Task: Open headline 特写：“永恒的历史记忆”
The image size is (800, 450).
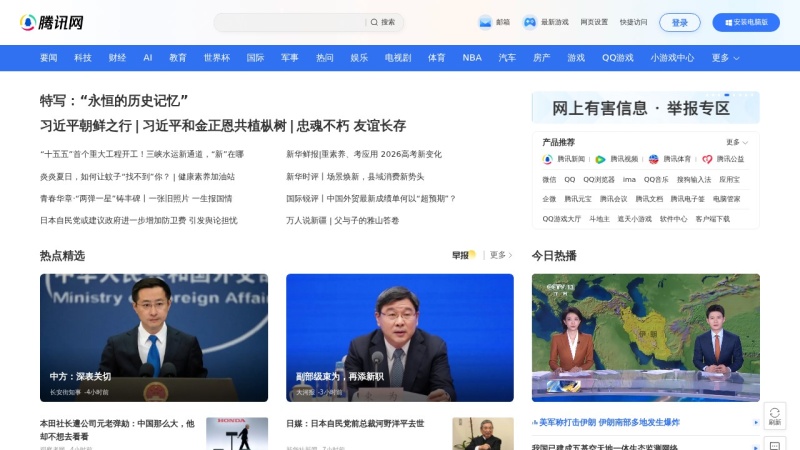Action: pyautogui.click(x=114, y=101)
